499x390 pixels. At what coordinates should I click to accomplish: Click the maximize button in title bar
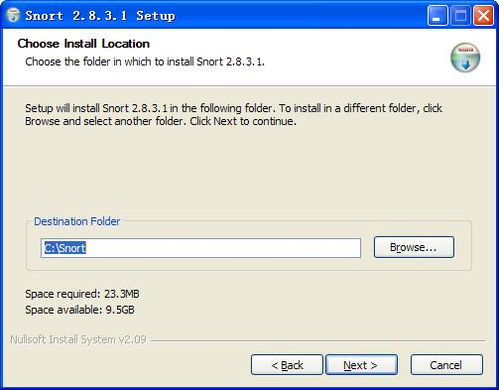pos(460,16)
